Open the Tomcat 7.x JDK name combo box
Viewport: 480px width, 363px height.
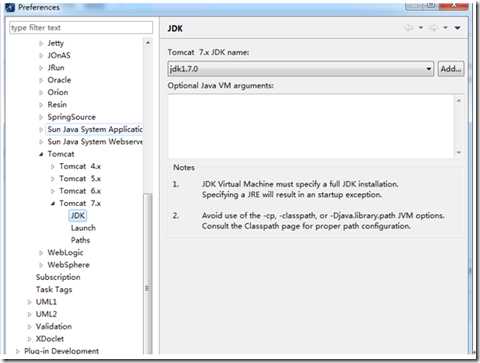pos(301,69)
